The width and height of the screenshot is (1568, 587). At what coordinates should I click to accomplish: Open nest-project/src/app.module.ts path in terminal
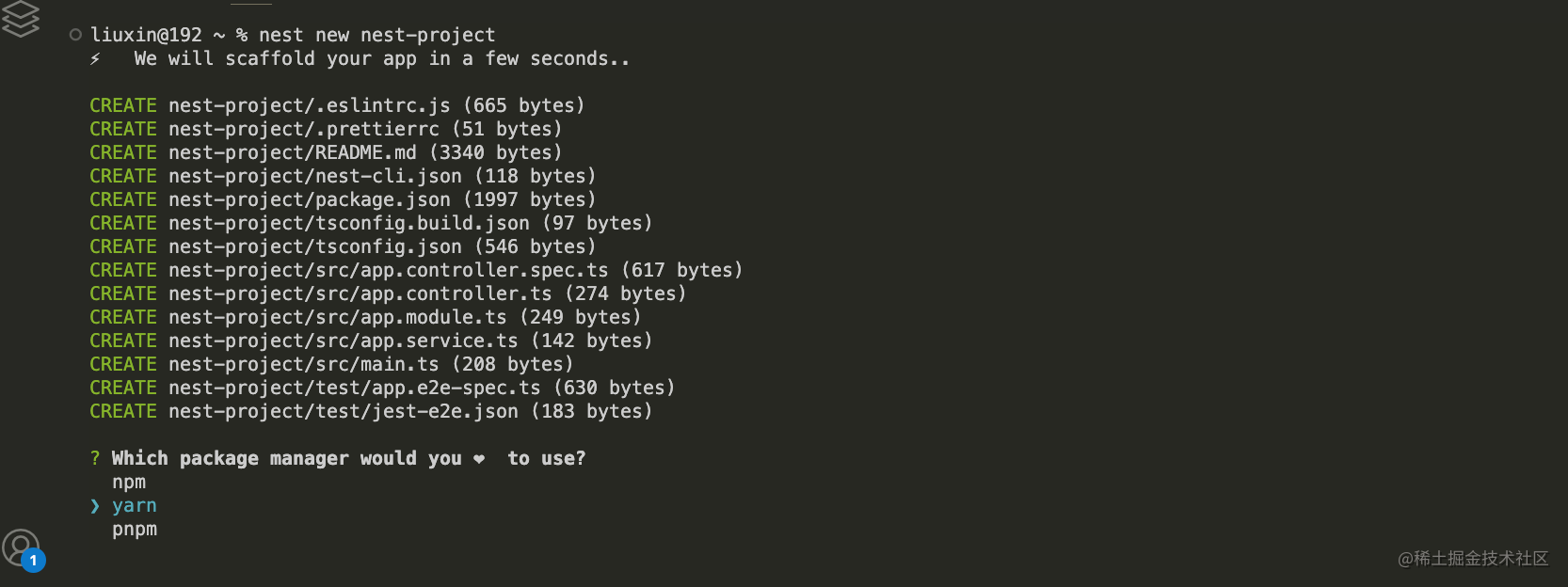pos(338,317)
